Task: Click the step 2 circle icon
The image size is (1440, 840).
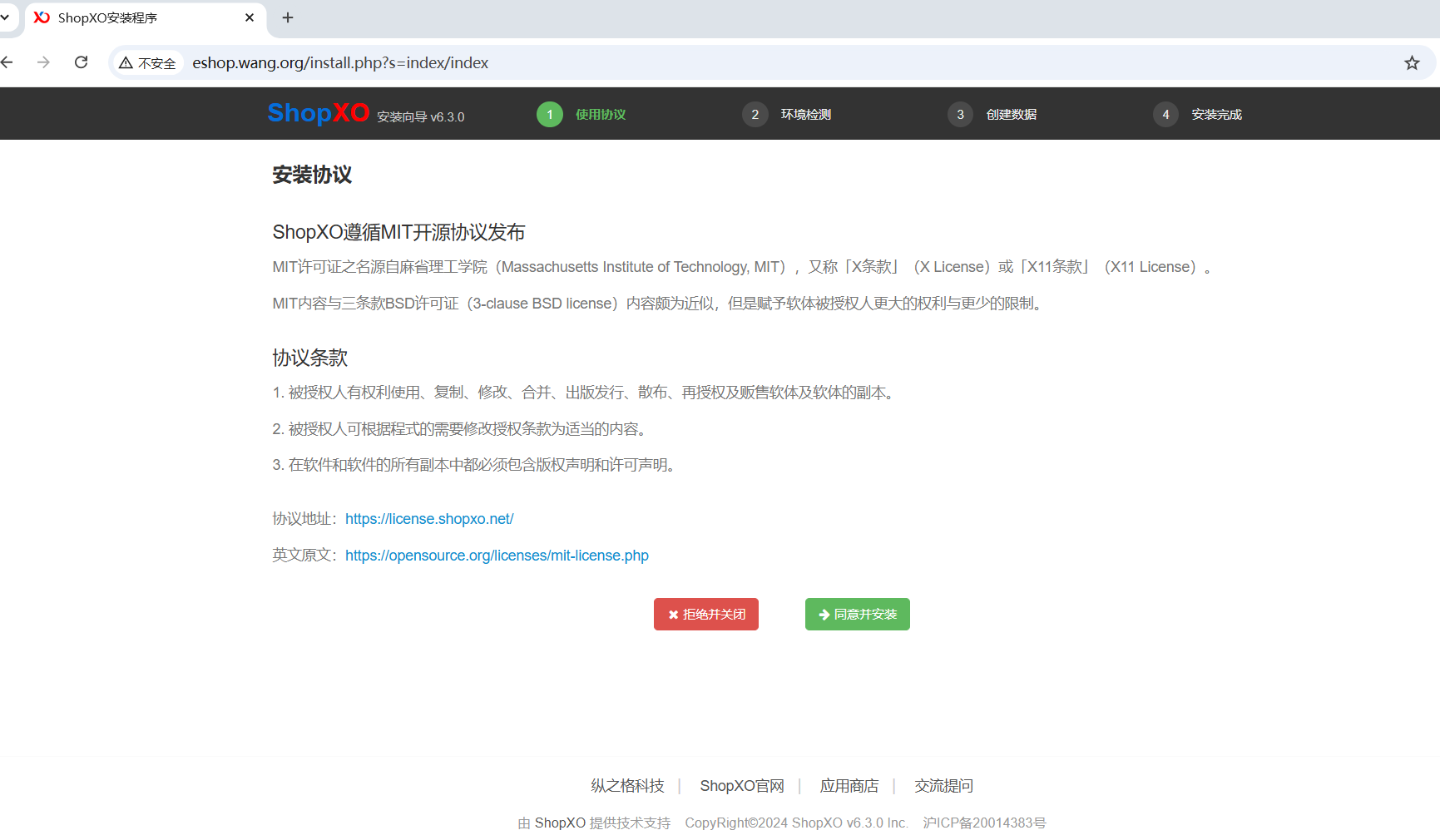Action: (755, 114)
